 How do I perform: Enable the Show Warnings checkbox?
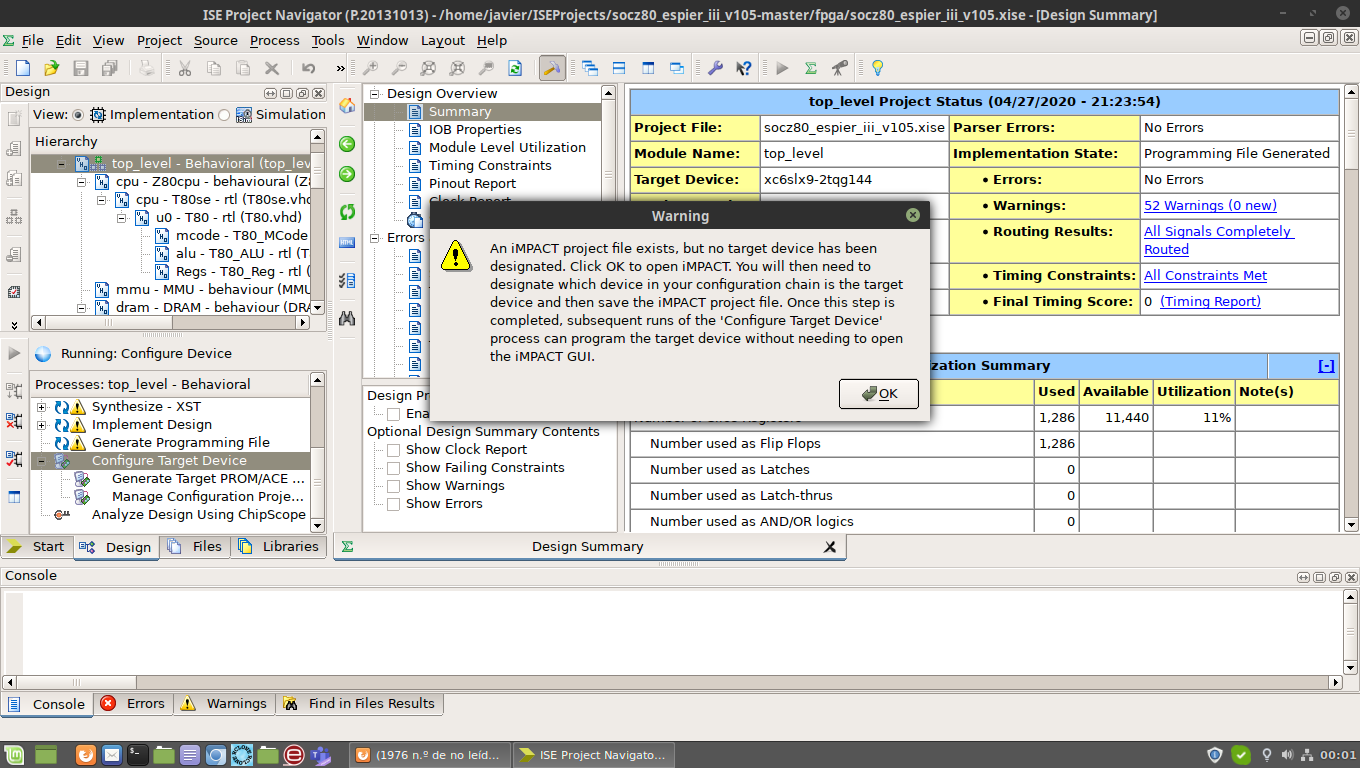393,486
